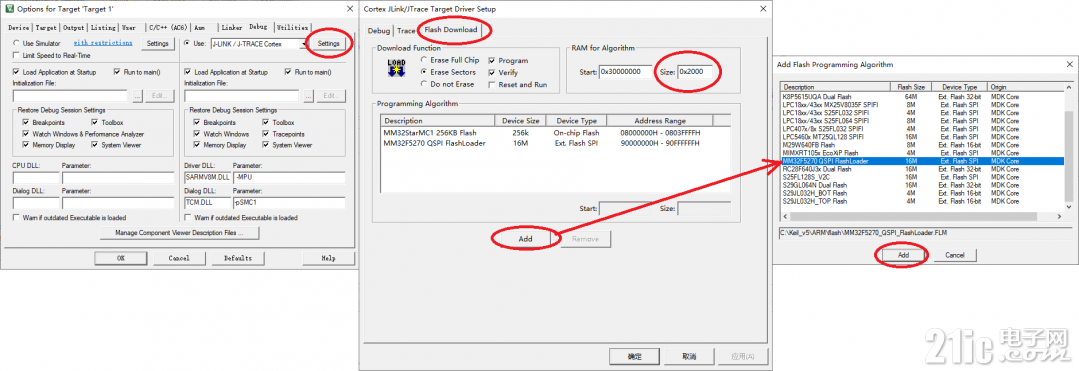This screenshot has height=371, width=1079.
Task: Toggle Limit Speed to Real-Time
Action: (17, 55)
